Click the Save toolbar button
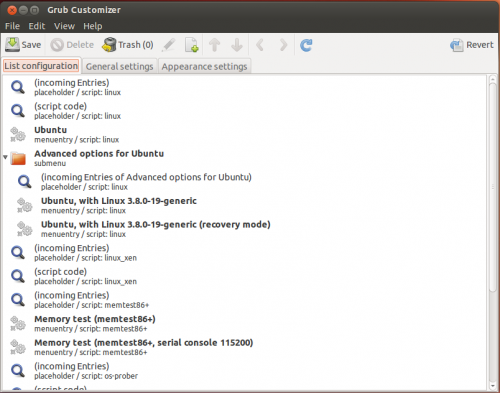 coord(23,45)
